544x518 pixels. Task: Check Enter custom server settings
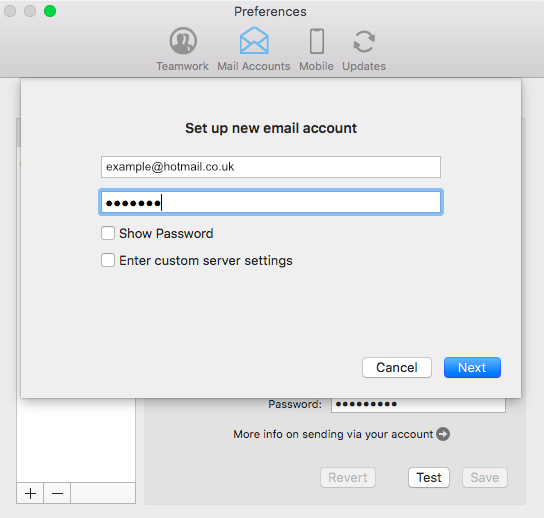(x=108, y=260)
